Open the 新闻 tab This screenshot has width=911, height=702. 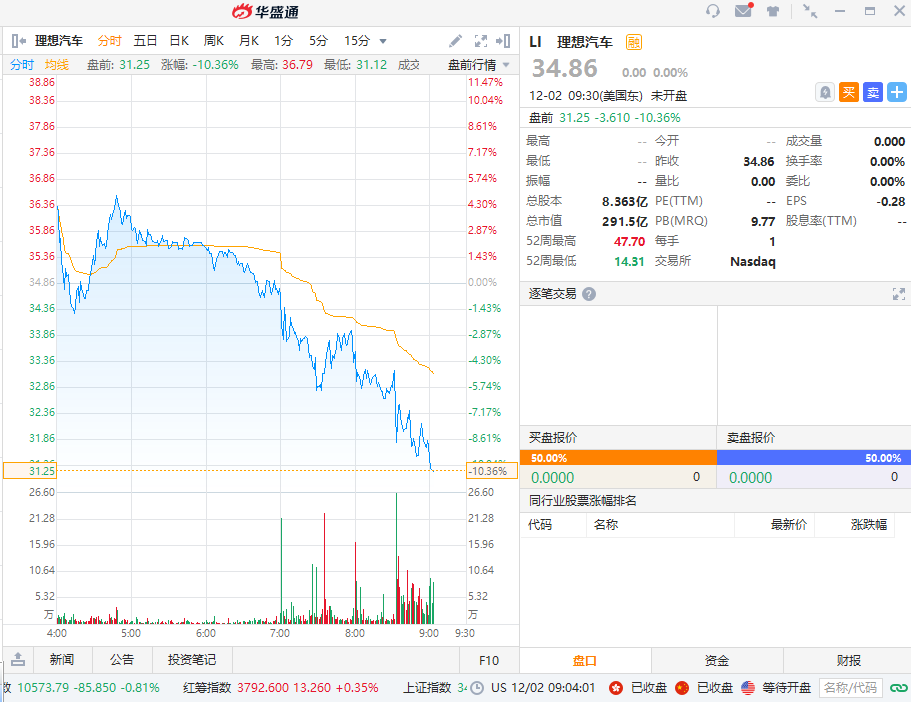point(62,660)
